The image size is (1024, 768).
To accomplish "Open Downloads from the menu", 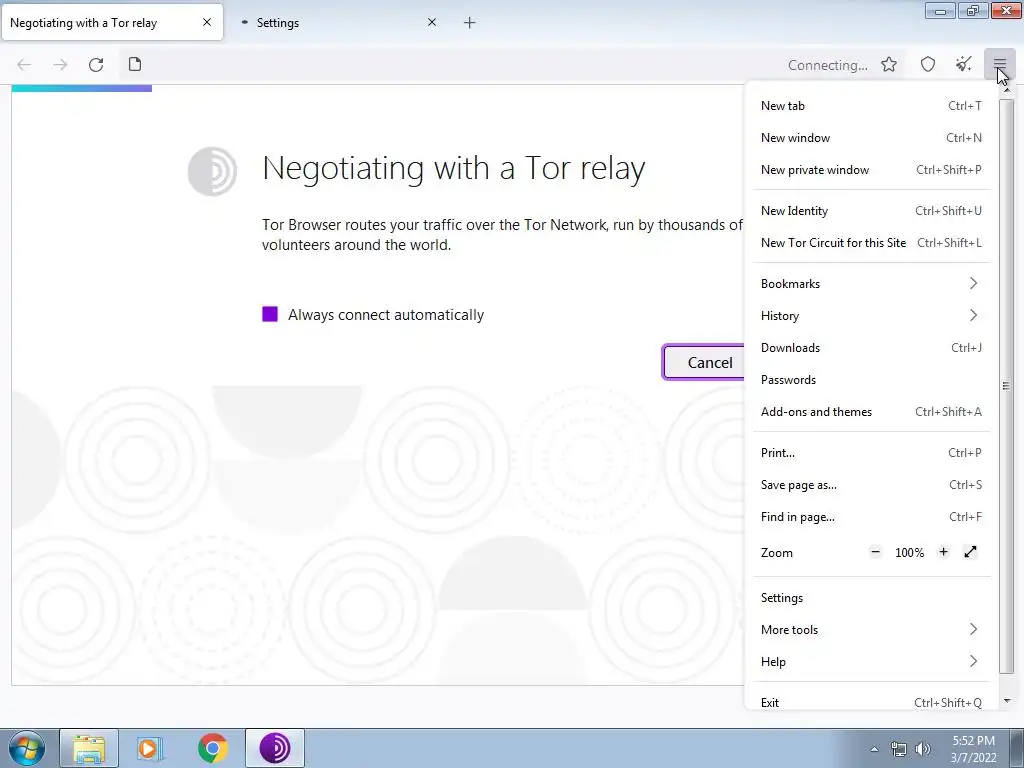I will tap(871, 347).
